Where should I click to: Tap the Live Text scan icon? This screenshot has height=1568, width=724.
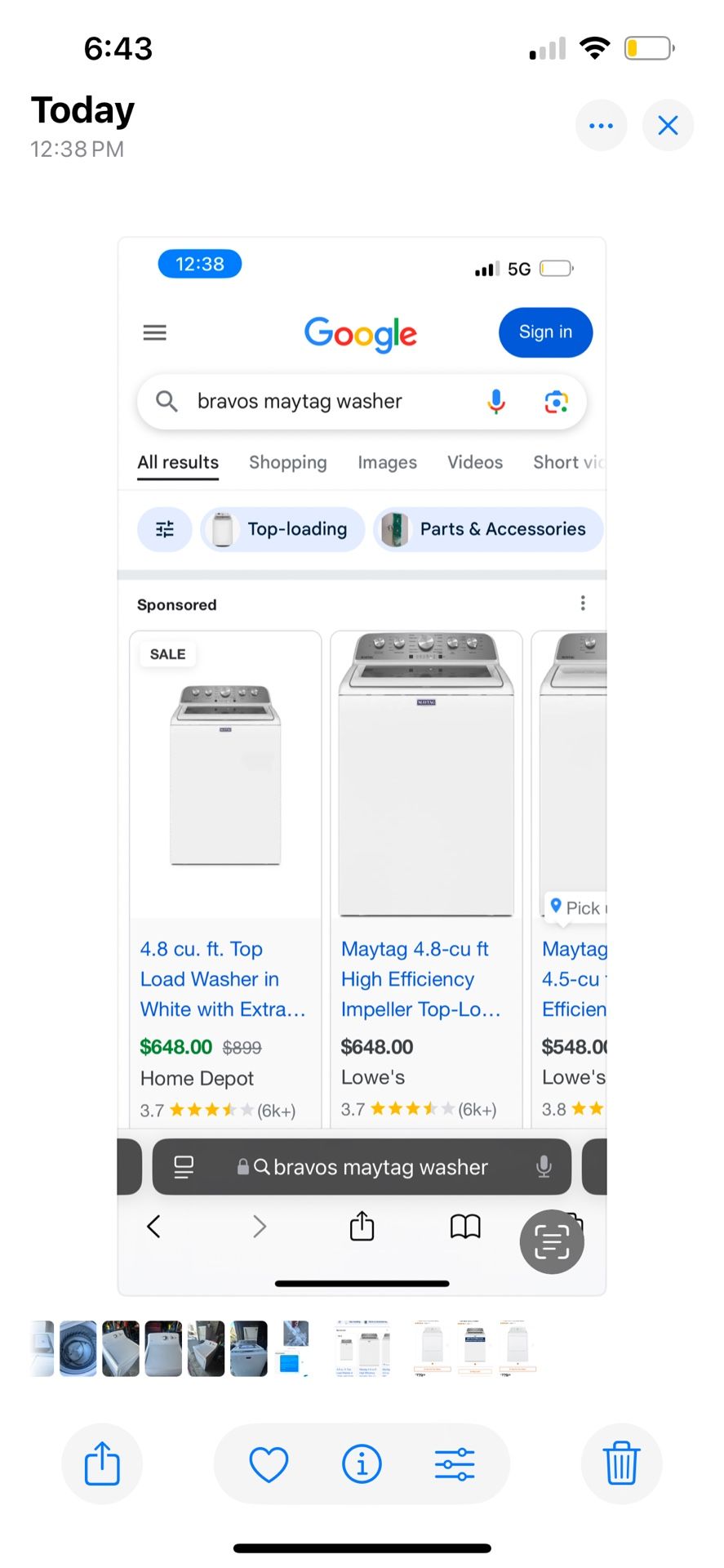552,1241
